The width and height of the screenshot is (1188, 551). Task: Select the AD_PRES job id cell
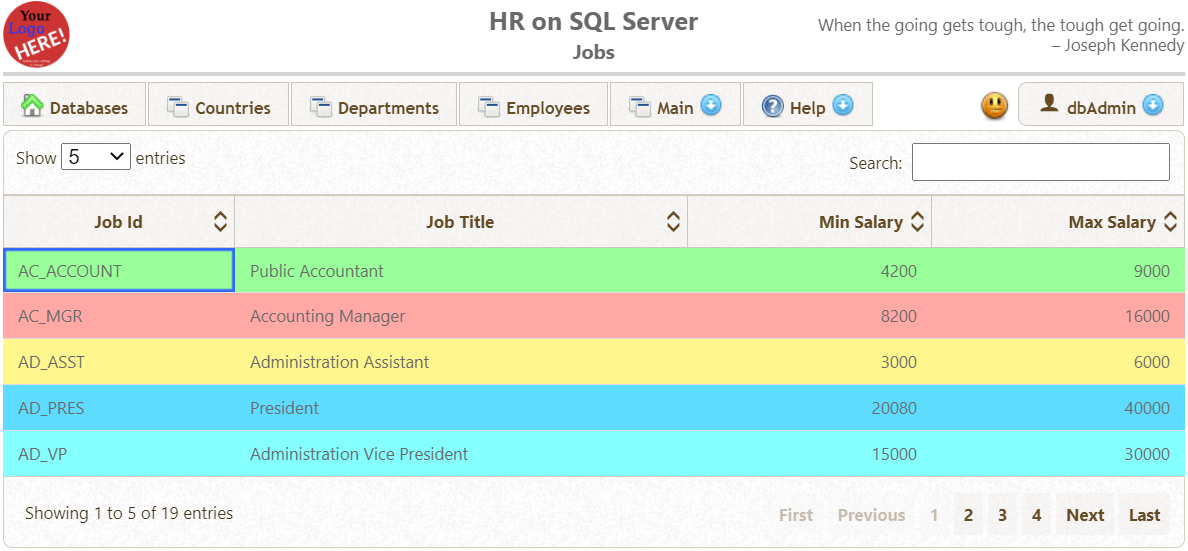(x=119, y=408)
